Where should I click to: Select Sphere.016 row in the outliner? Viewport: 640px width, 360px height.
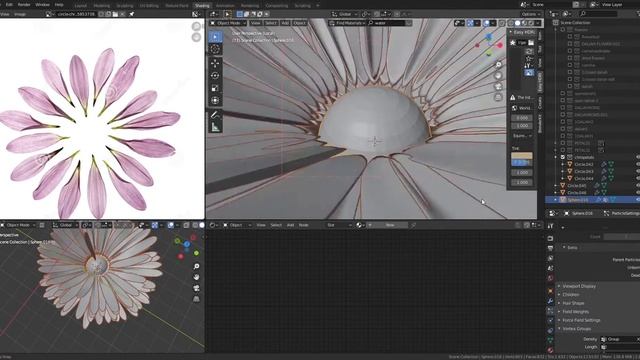coord(593,200)
